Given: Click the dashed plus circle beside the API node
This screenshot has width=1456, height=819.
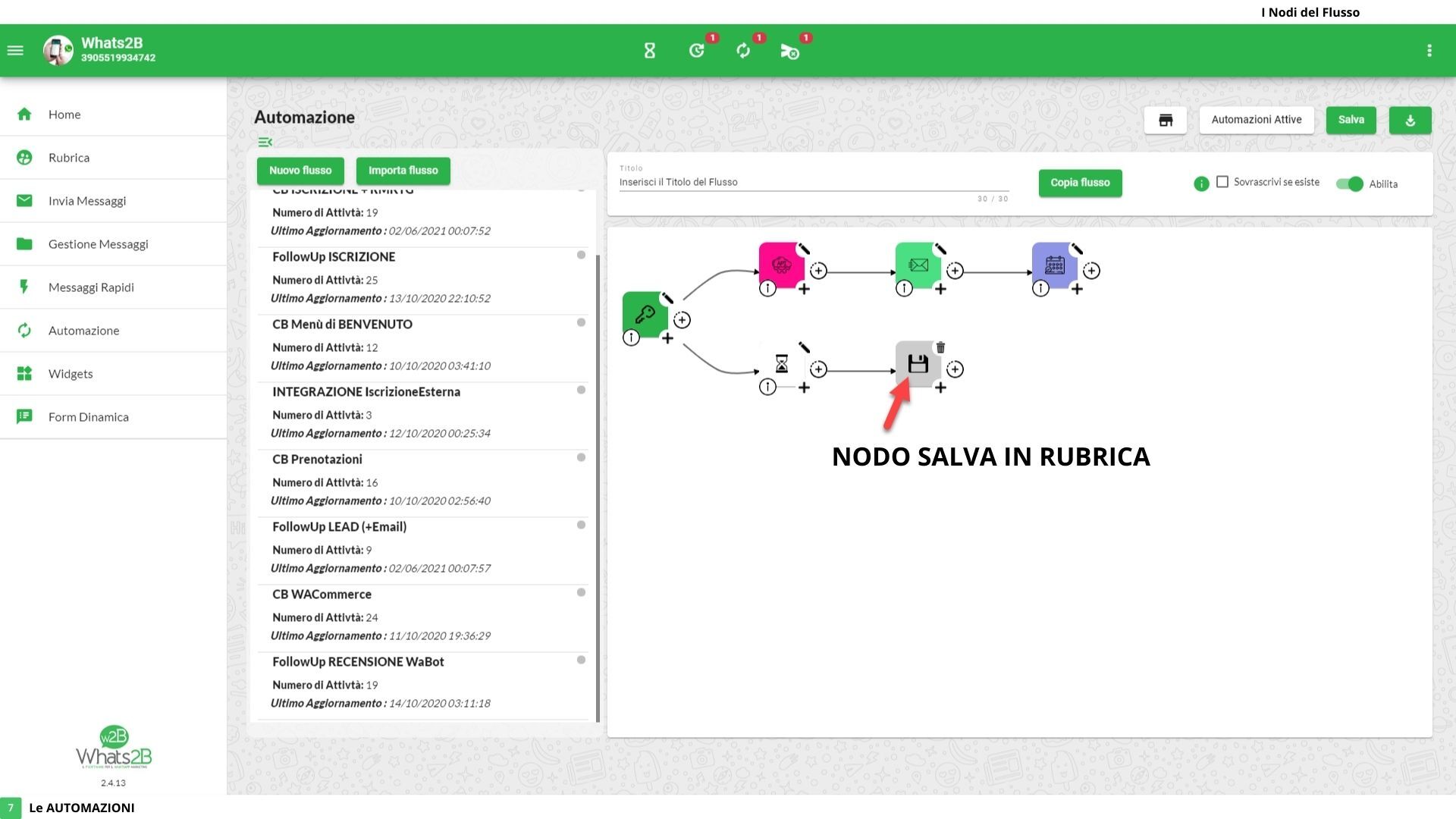Looking at the screenshot, I should coord(818,271).
